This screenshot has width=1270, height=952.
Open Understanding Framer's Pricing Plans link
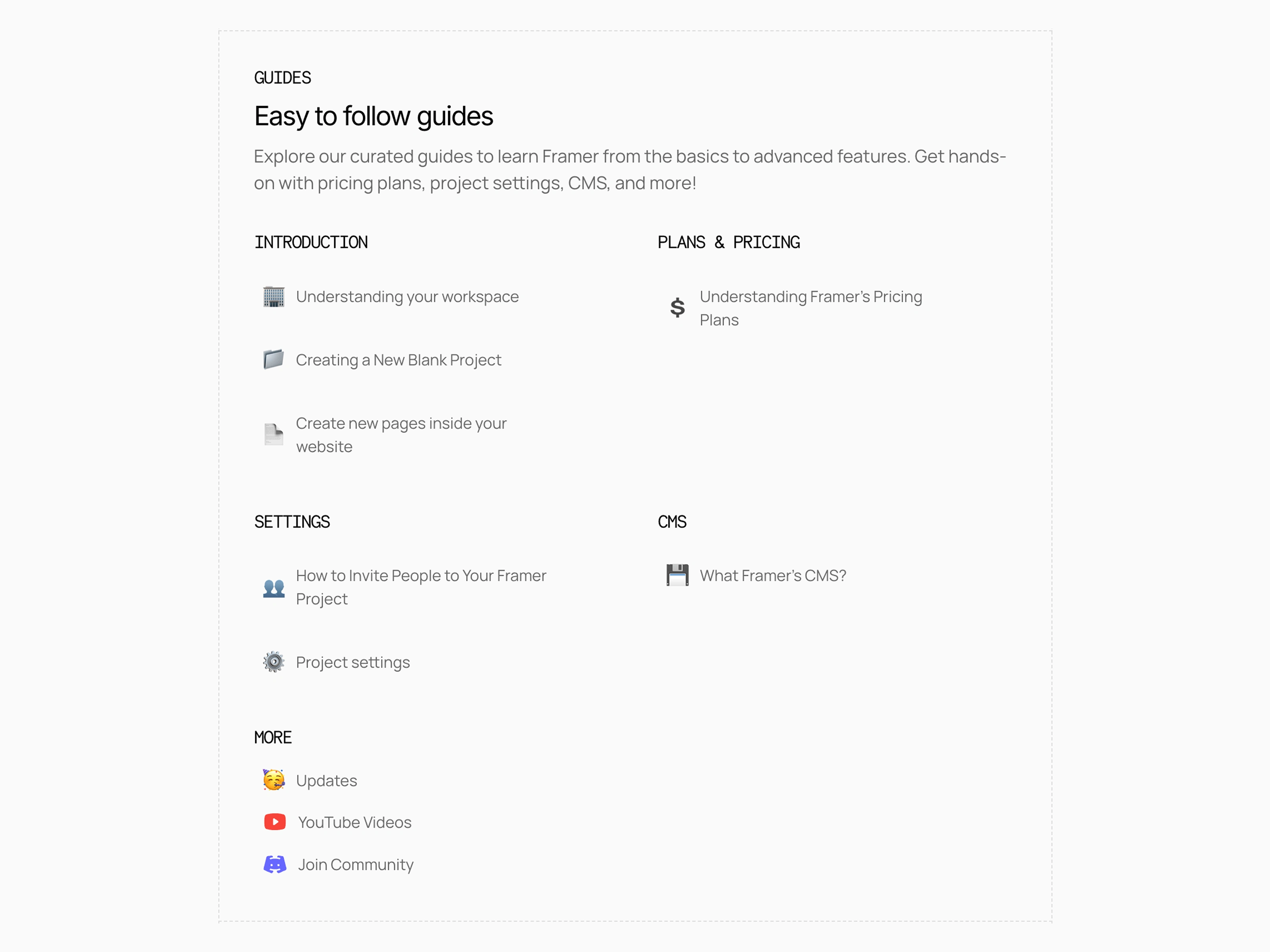811,308
